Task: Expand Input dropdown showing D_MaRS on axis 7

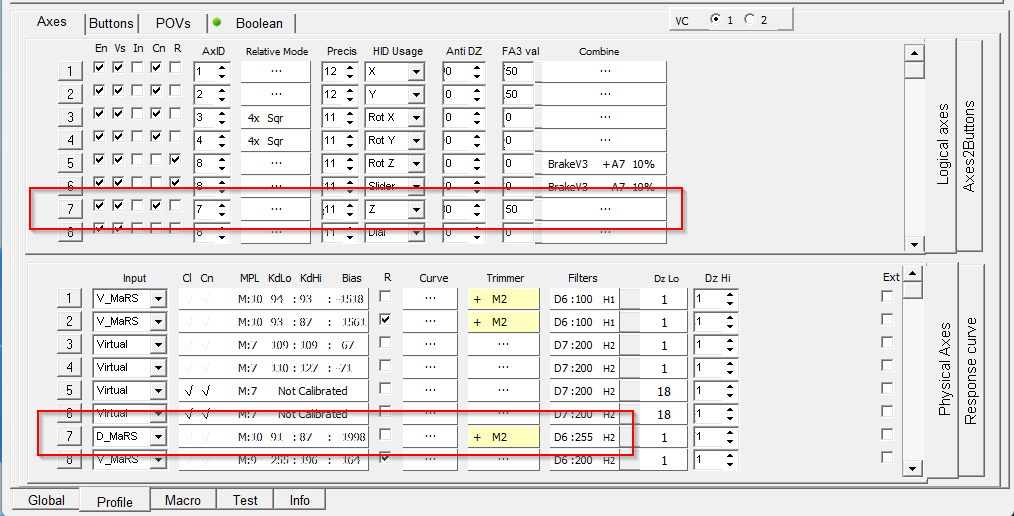Action: click(x=157, y=437)
